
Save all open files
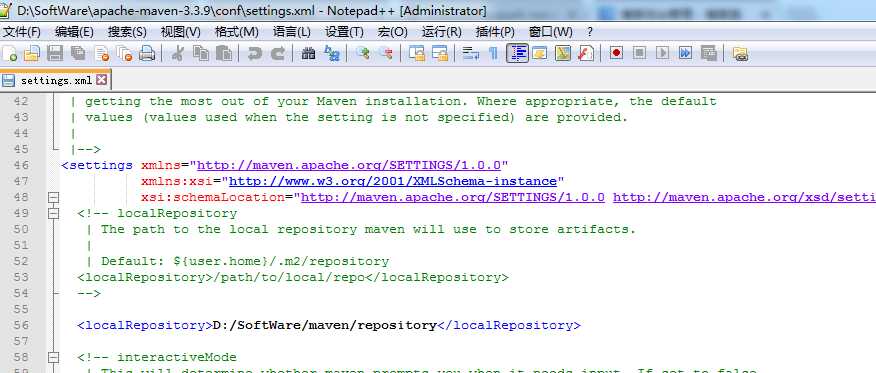click(x=78, y=54)
